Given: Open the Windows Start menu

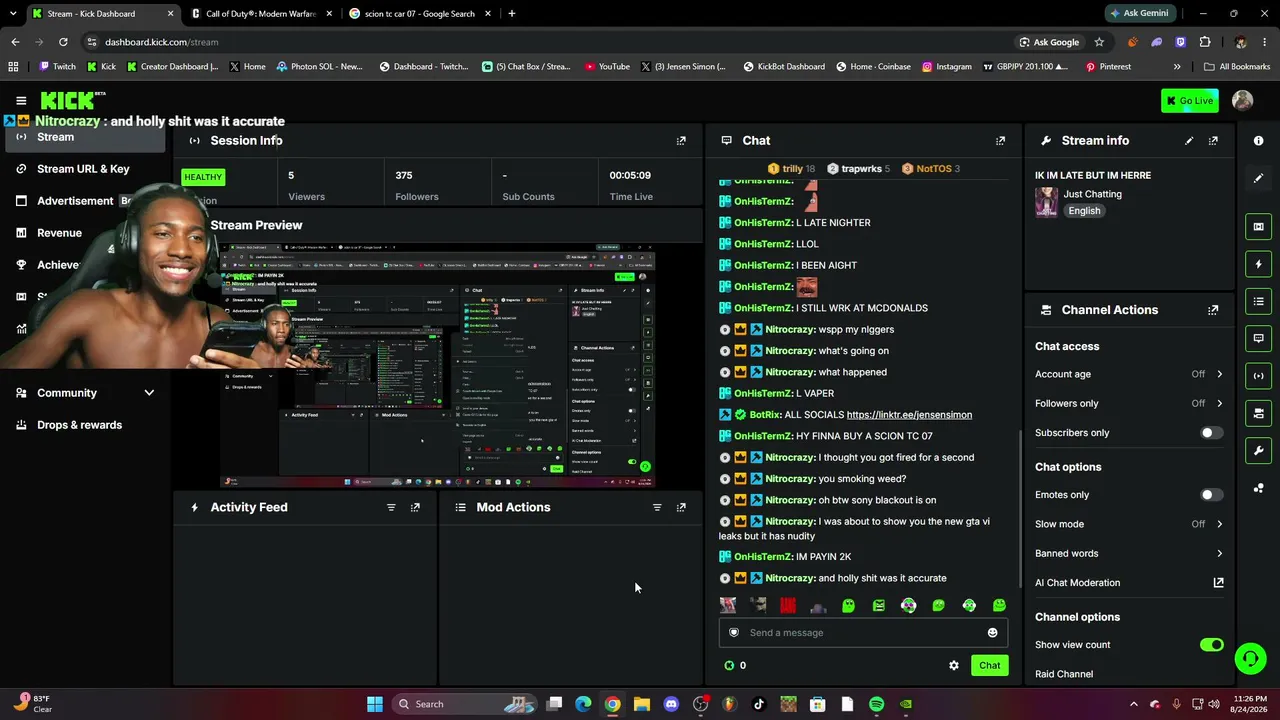Looking at the screenshot, I should coord(375,704).
